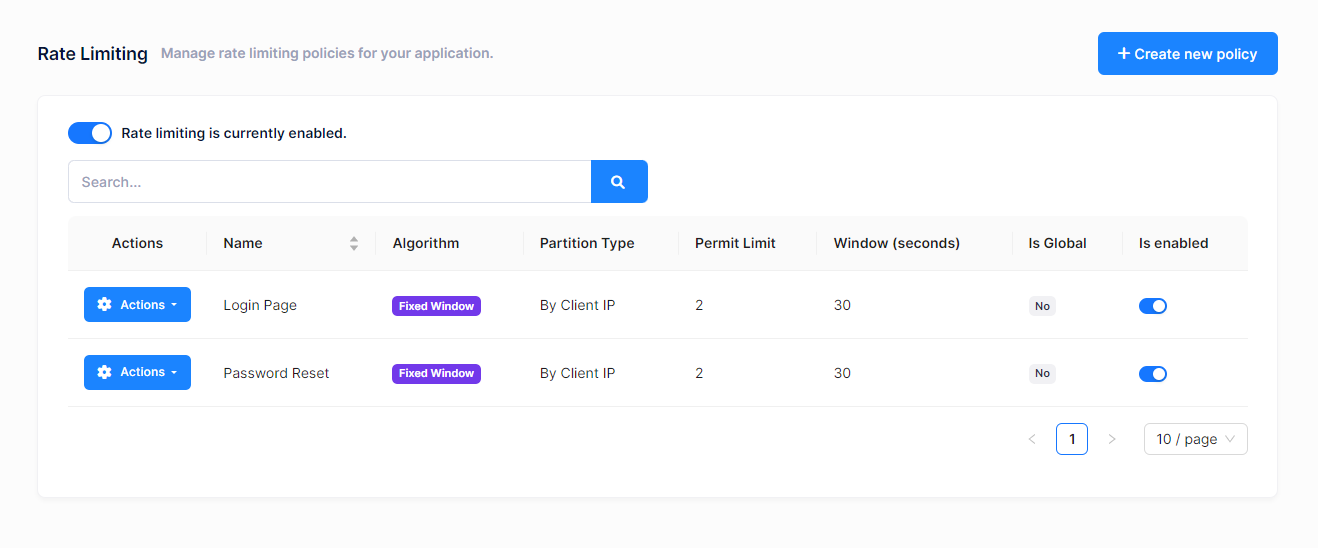Disable the Login Page policy switch

click(x=1153, y=306)
